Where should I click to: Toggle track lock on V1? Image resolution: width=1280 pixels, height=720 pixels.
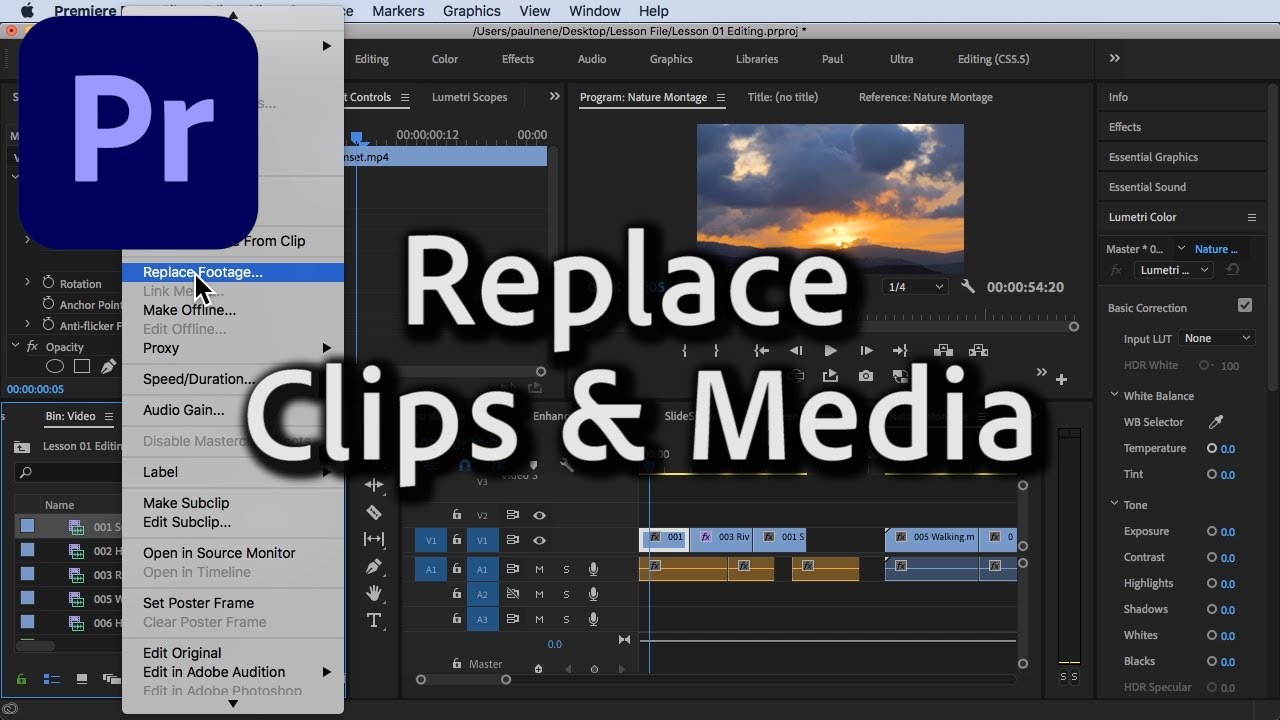(x=457, y=540)
